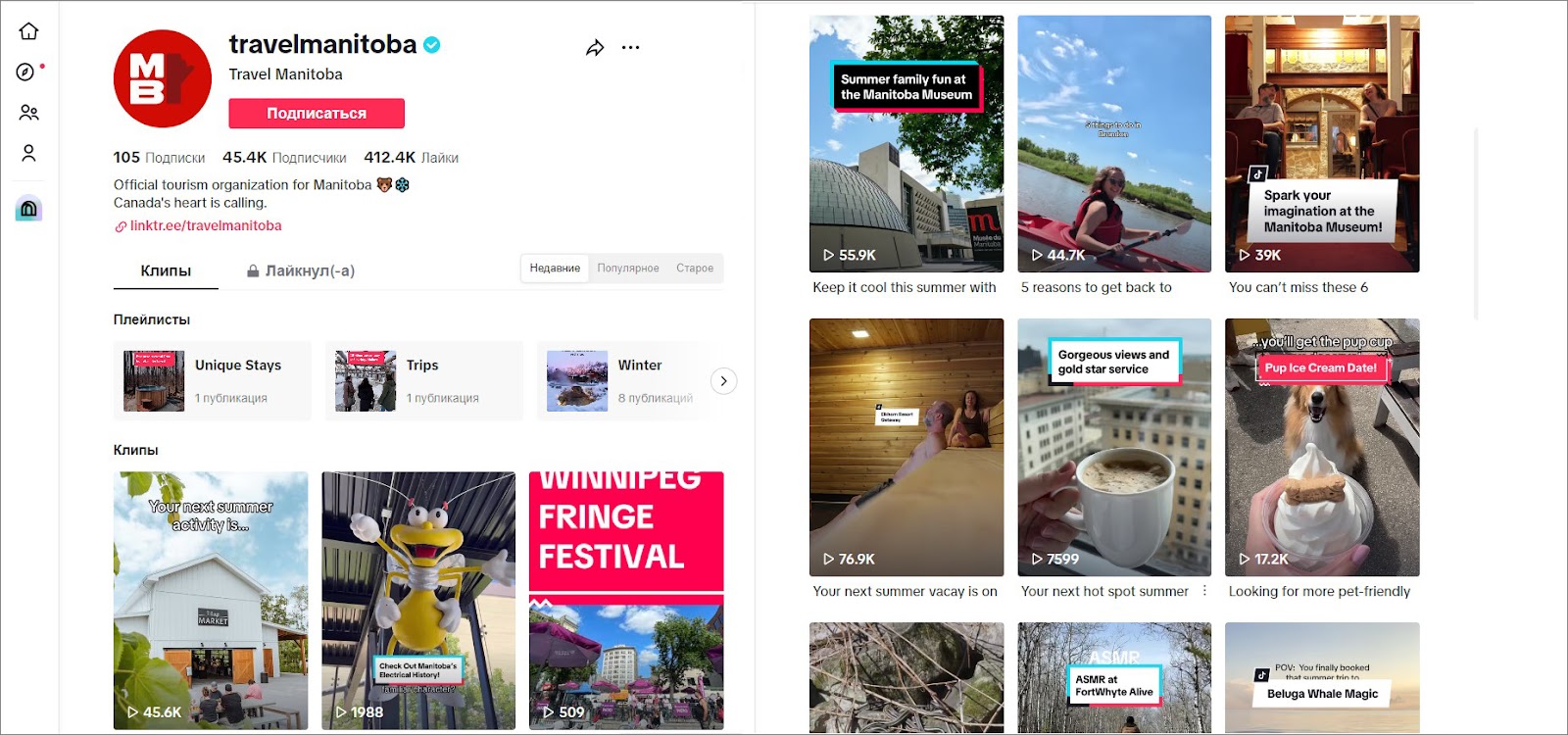This screenshot has height=735, width=1568.
Task: Select the Старое sort option
Action: tap(695, 269)
